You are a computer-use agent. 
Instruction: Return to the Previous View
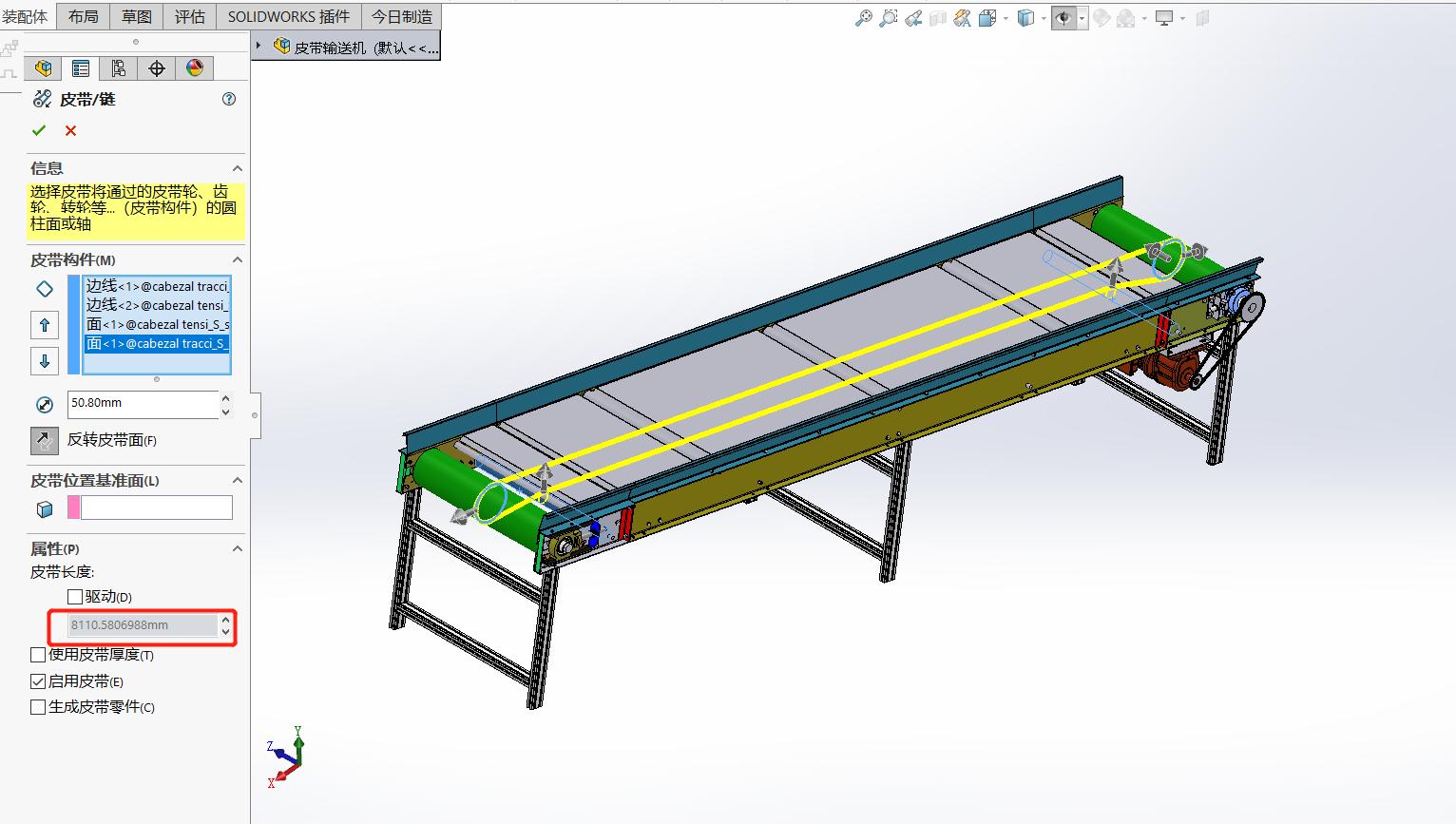point(913,17)
